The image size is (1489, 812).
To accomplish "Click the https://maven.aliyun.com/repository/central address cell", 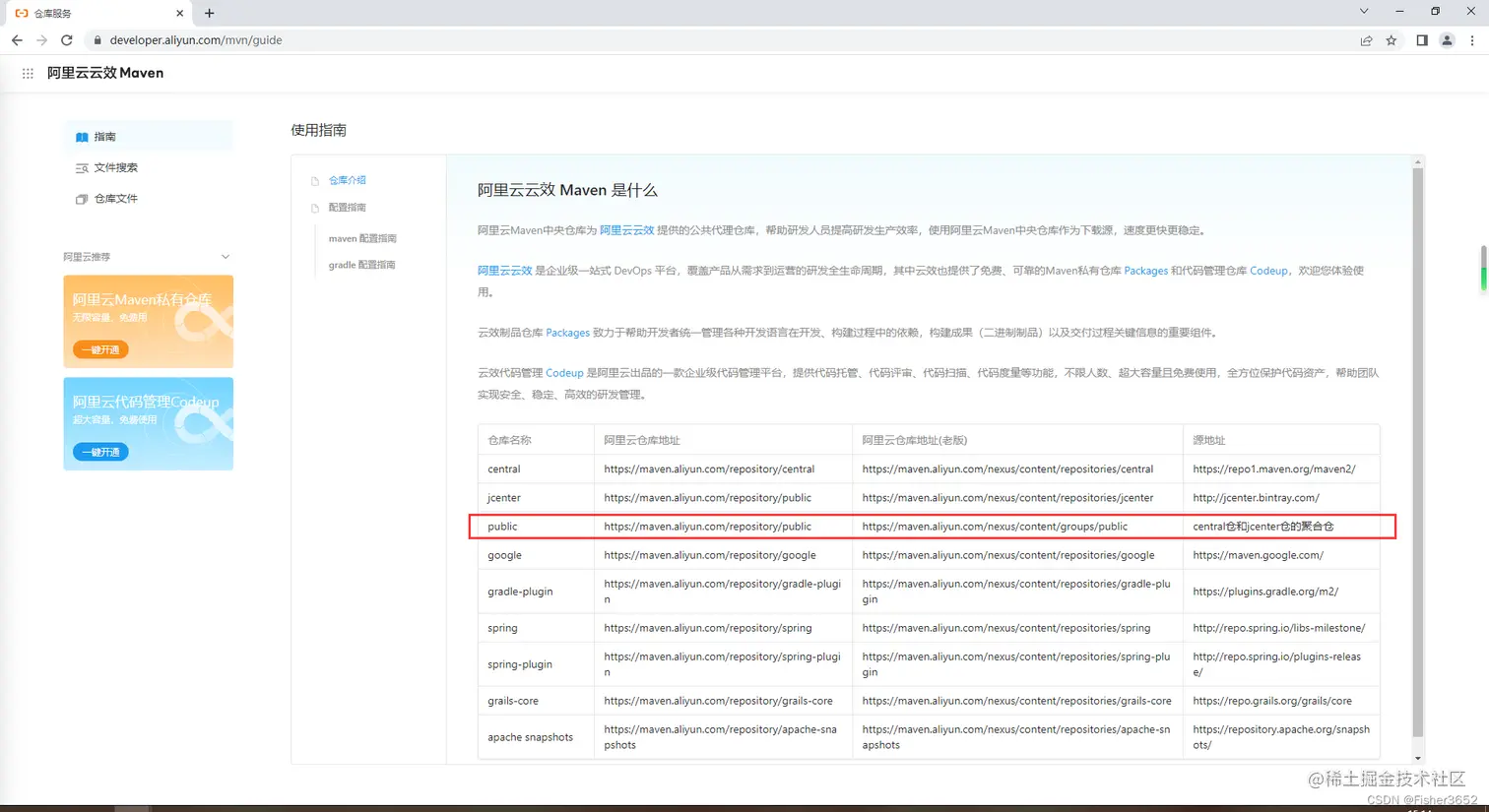I will point(709,469).
